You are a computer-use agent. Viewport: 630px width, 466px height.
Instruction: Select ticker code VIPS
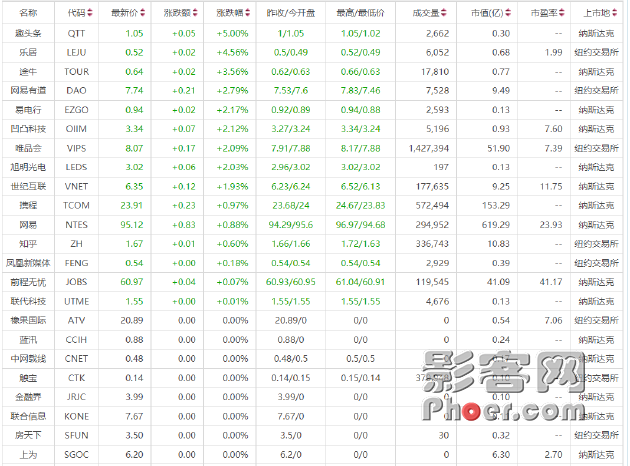pyautogui.click(x=76, y=148)
